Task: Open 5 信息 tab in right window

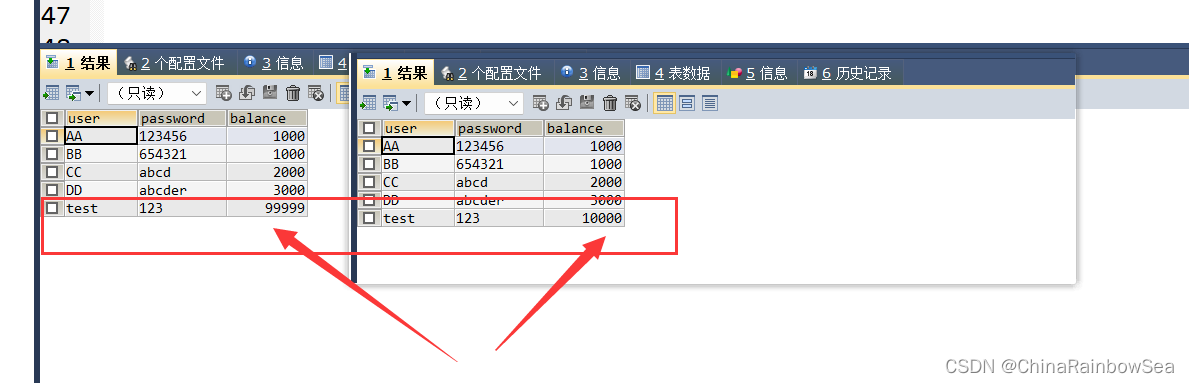Action: 758,73
